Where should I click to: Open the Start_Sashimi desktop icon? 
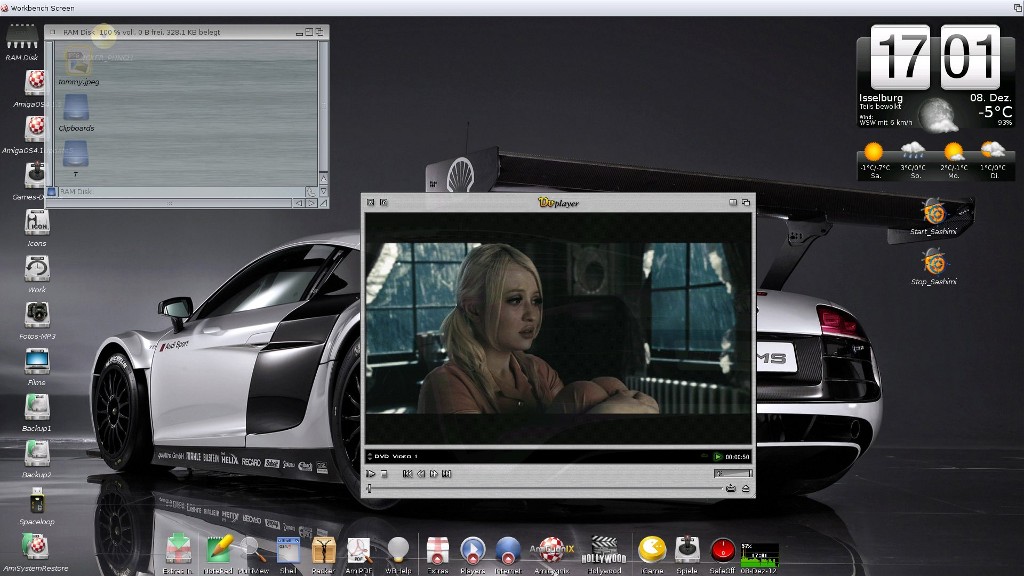(x=933, y=212)
